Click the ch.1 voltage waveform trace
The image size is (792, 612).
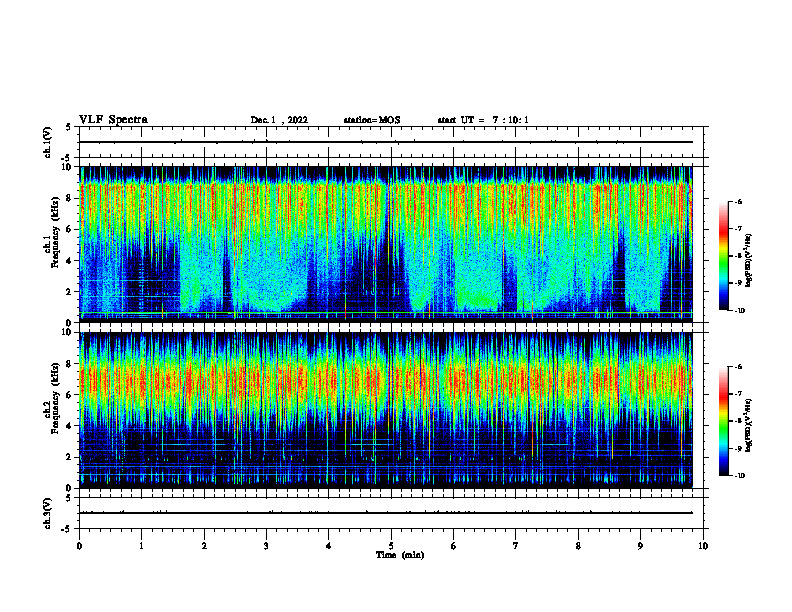tap(386, 142)
